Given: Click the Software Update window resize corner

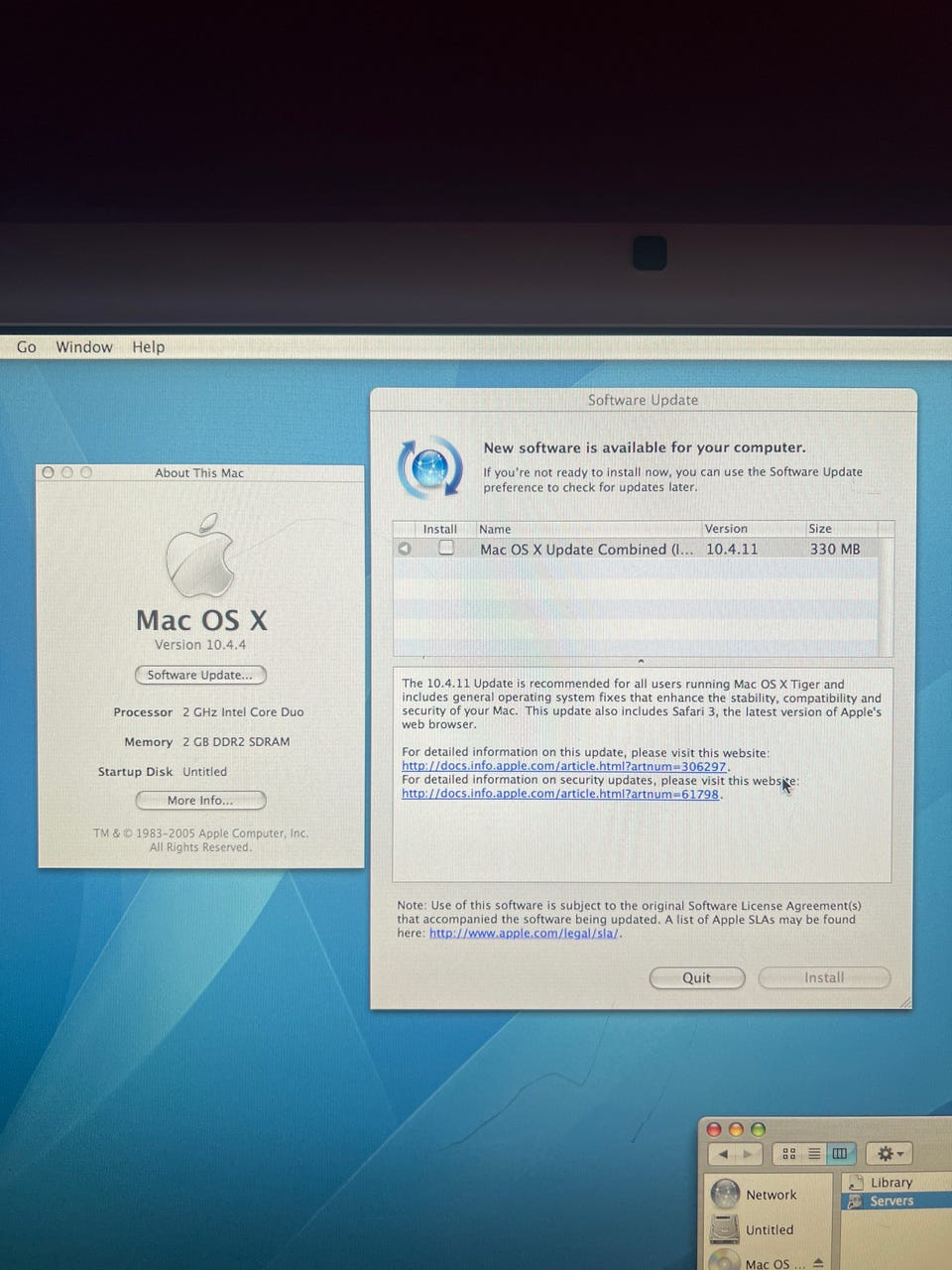Looking at the screenshot, I should pyautogui.click(x=904, y=1003).
